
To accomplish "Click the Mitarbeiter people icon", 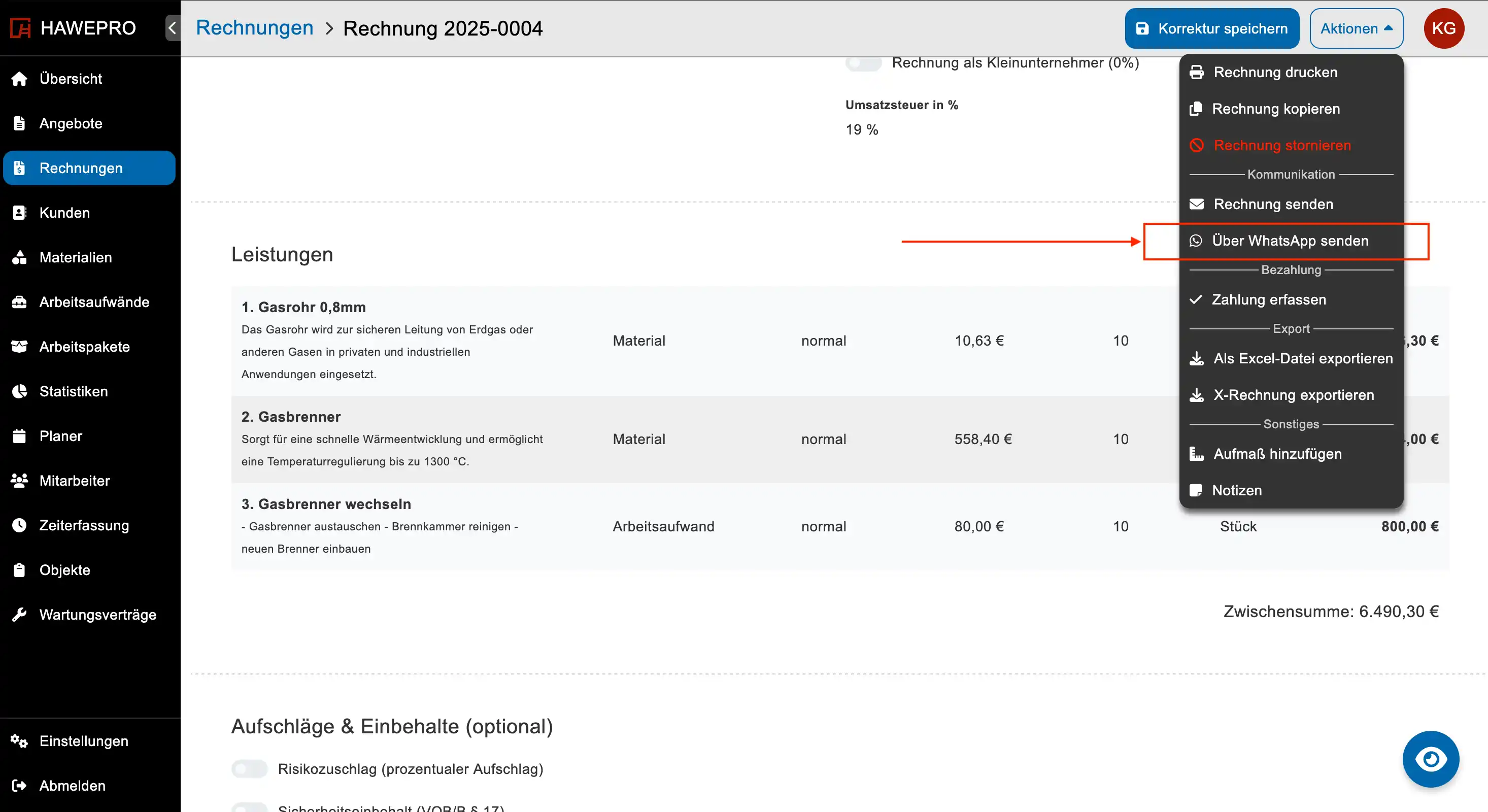I will click(x=20, y=481).
